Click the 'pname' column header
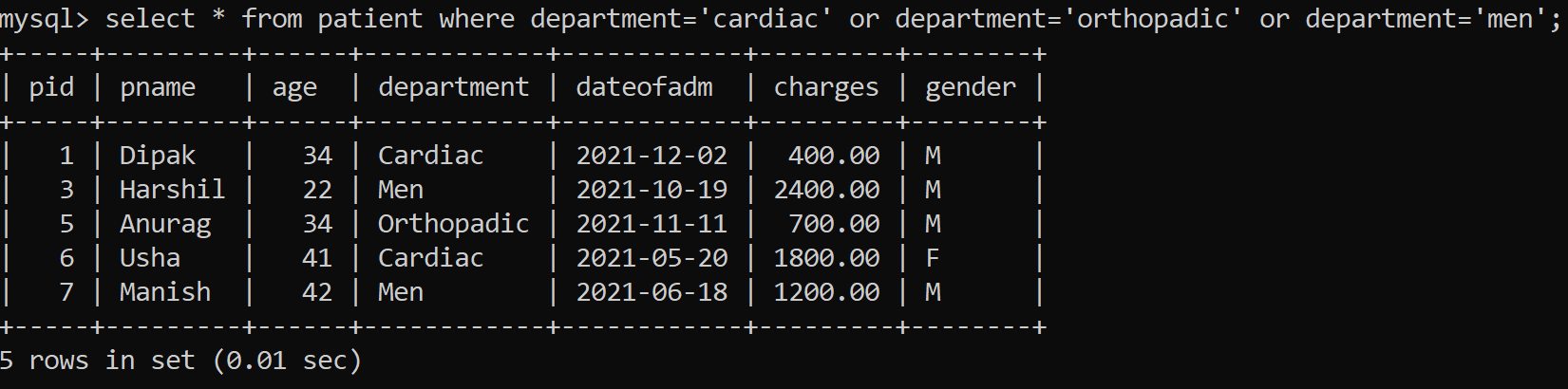The width and height of the screenshot is (1568, 389). [x=158, y=88]
